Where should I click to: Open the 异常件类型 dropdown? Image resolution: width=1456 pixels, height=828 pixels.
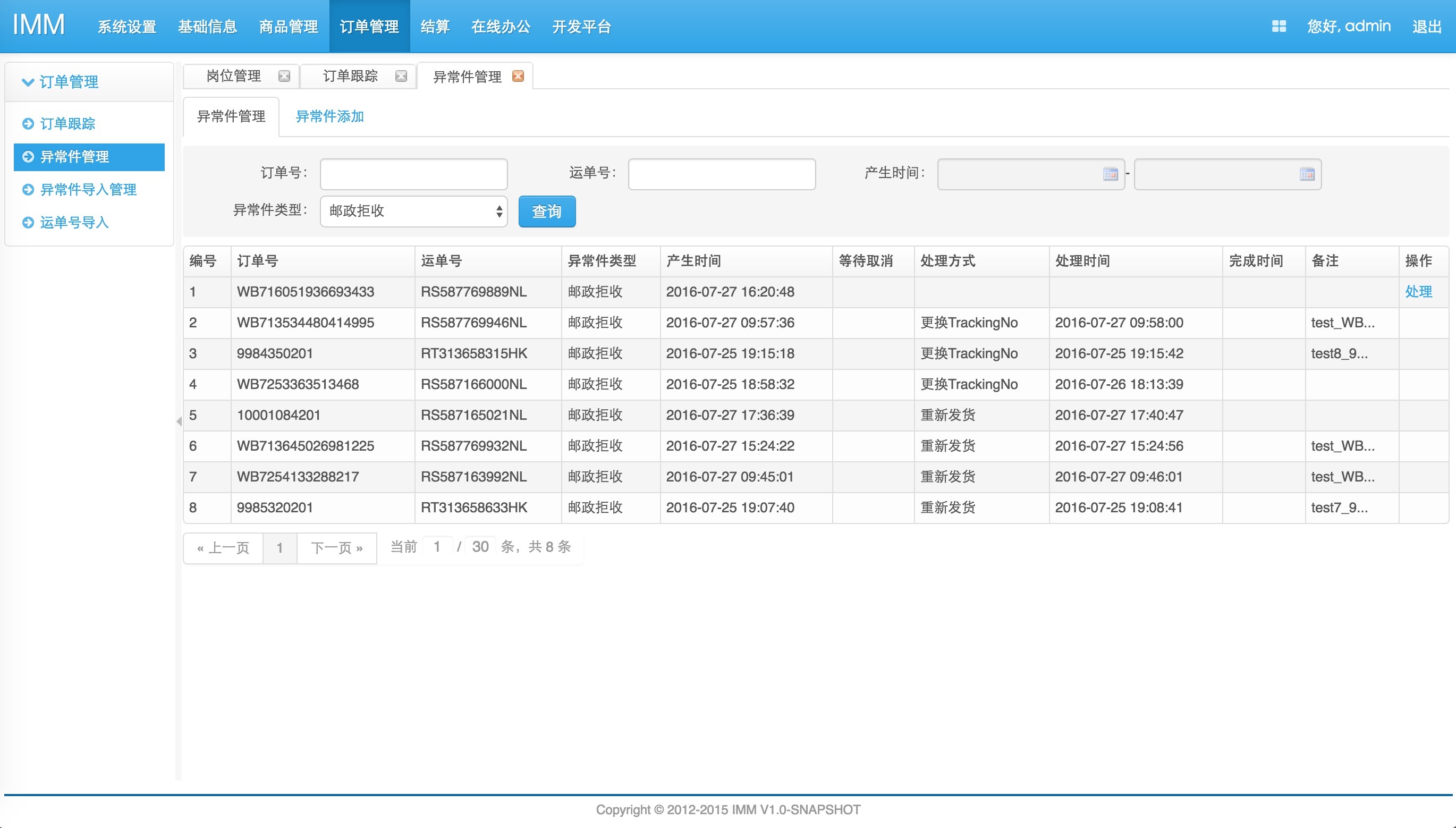click(413, 212)
